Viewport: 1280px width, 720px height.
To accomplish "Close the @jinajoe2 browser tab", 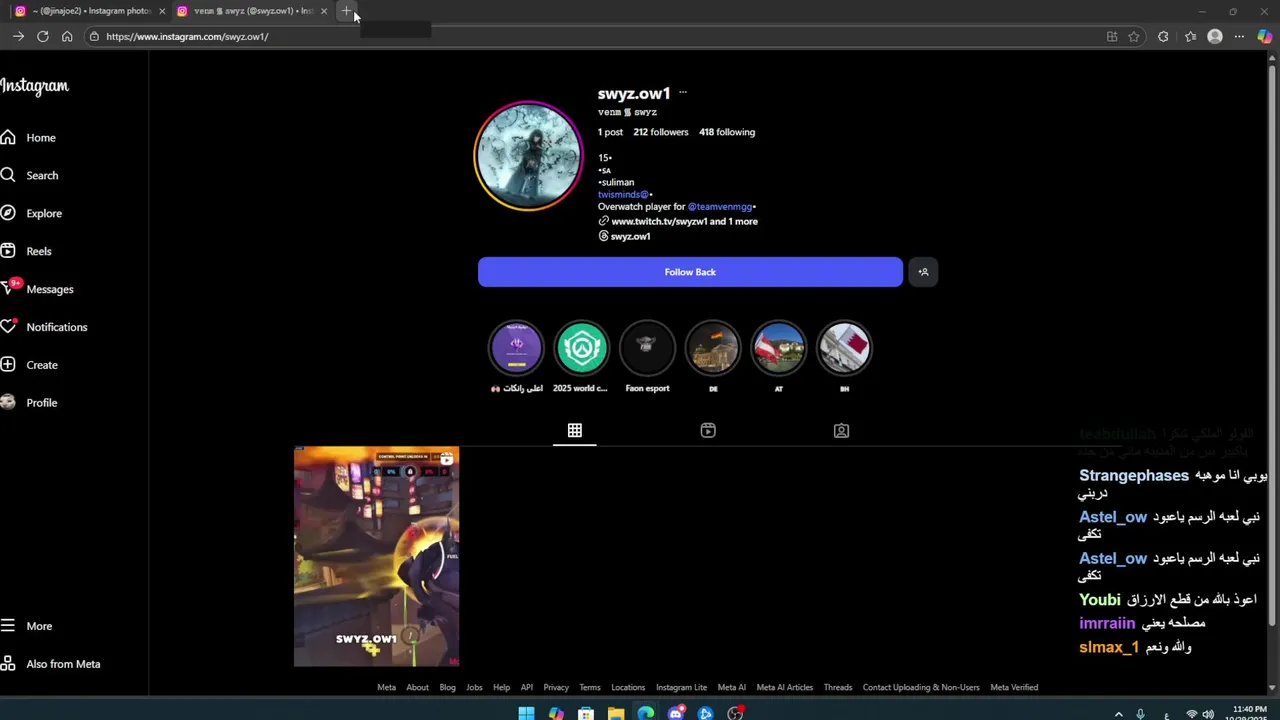I will pos(162,11).
